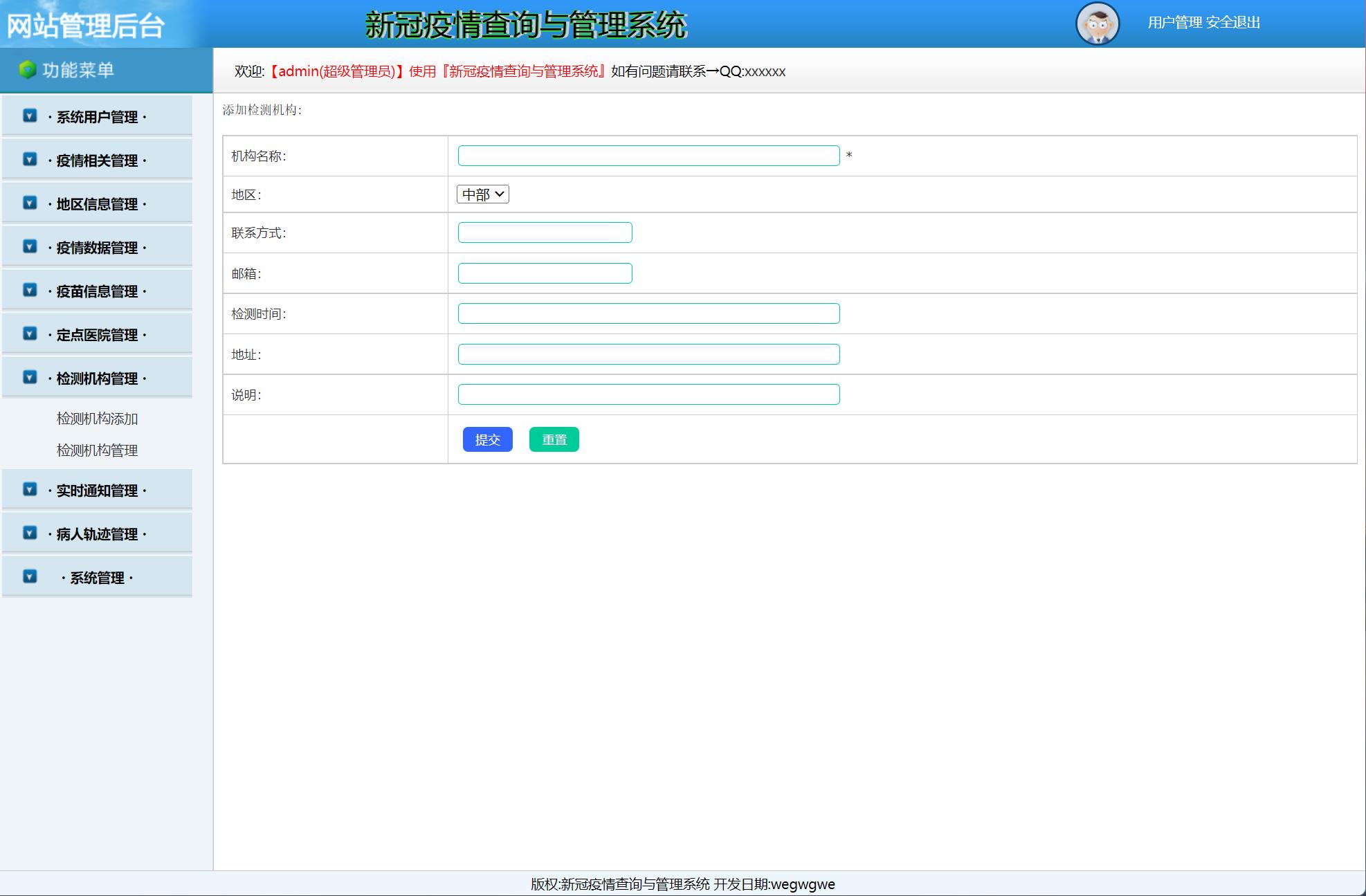
Task: Open the 检测机构管理 submenu item
Action: [x=98, y=450]
